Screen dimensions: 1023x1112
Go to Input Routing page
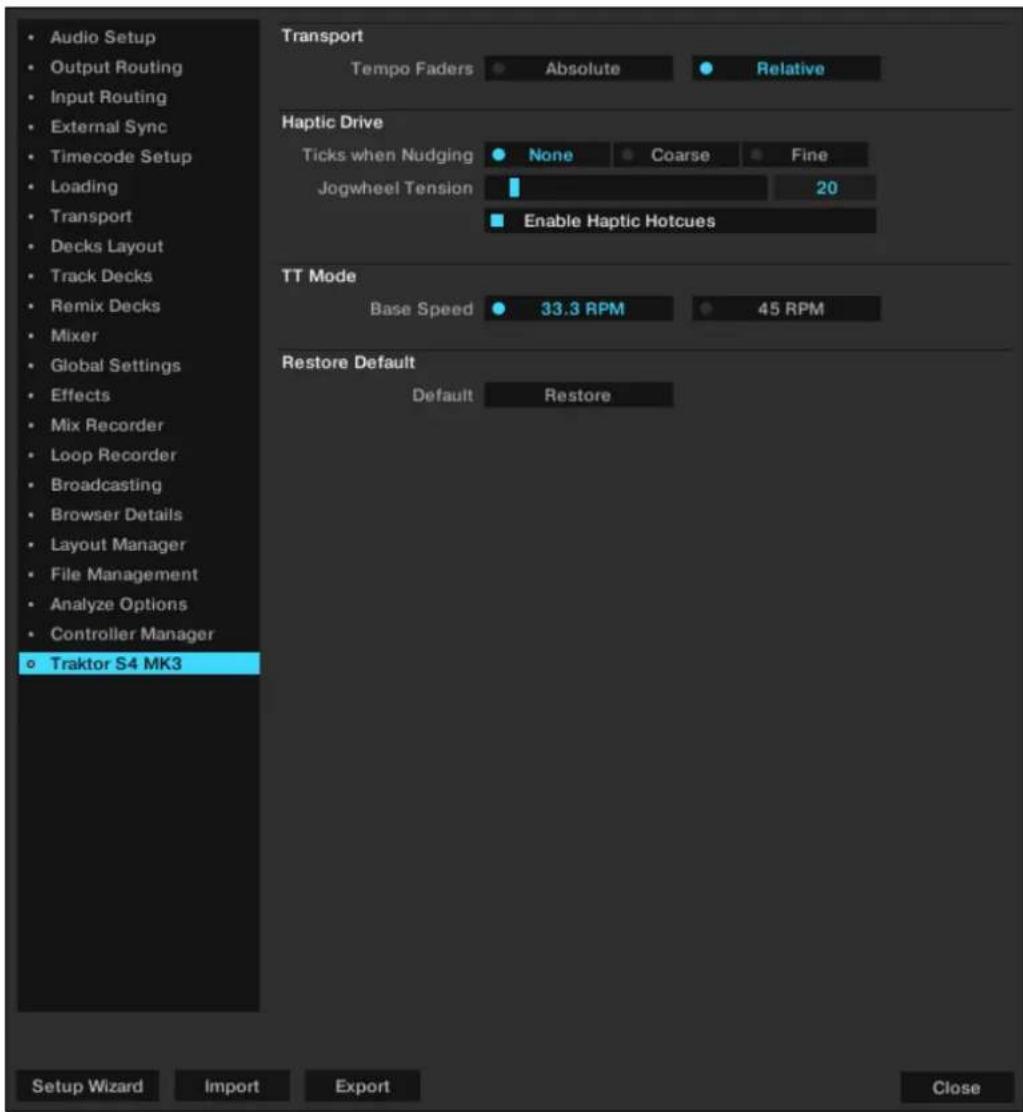(138, 97)
